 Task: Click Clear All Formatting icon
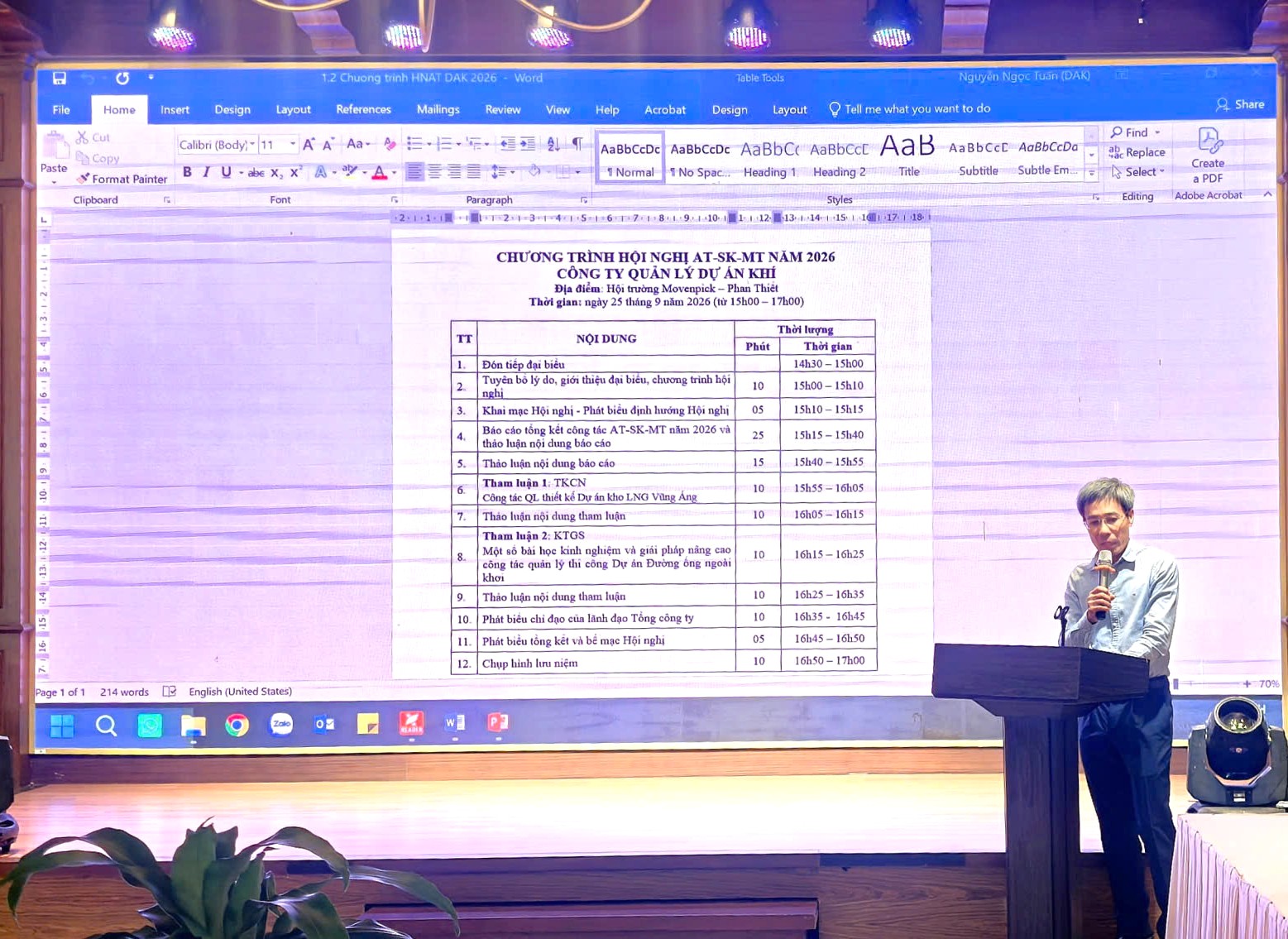(390, 145)
